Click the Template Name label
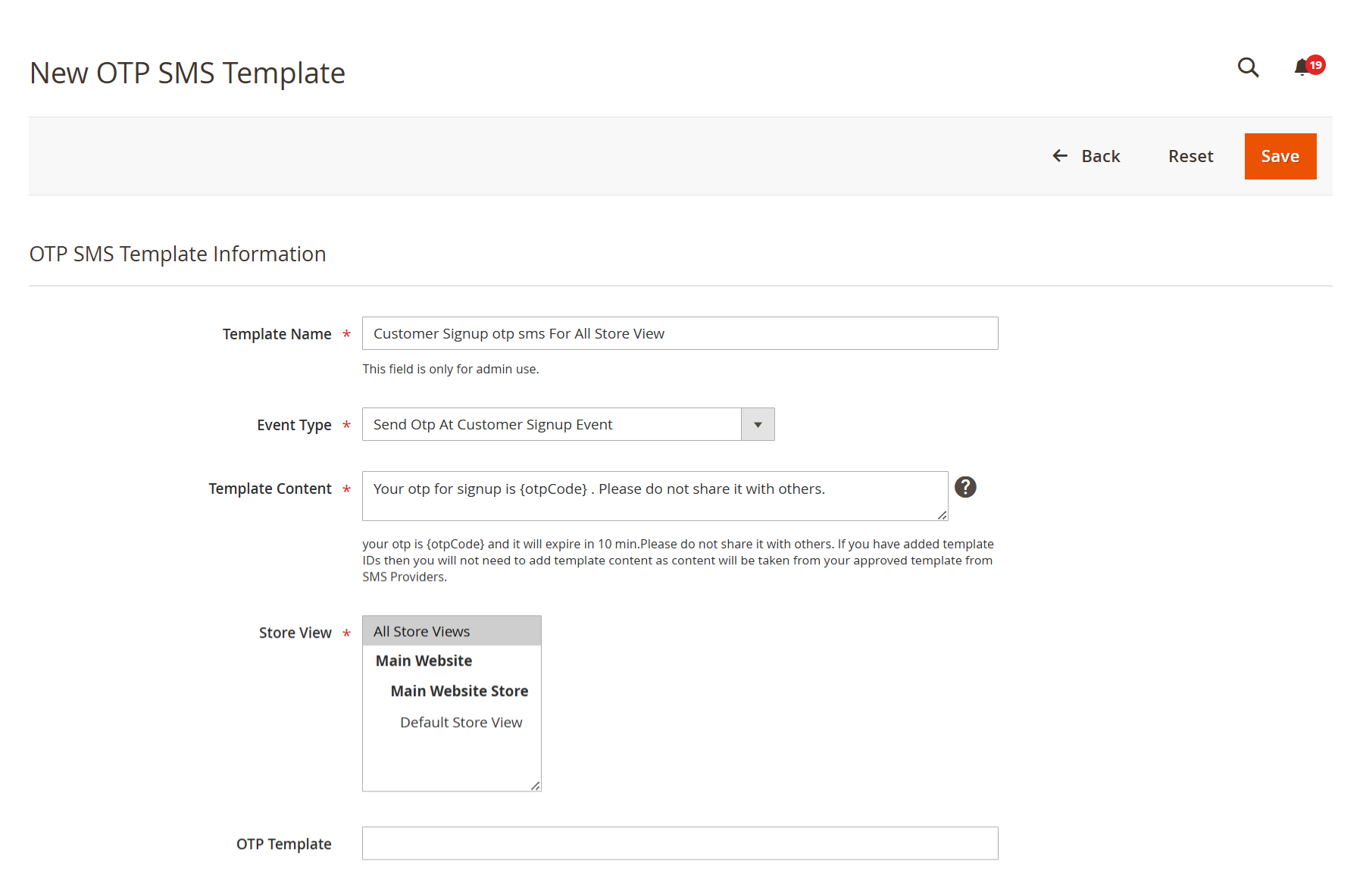 [x=277, y=334]
